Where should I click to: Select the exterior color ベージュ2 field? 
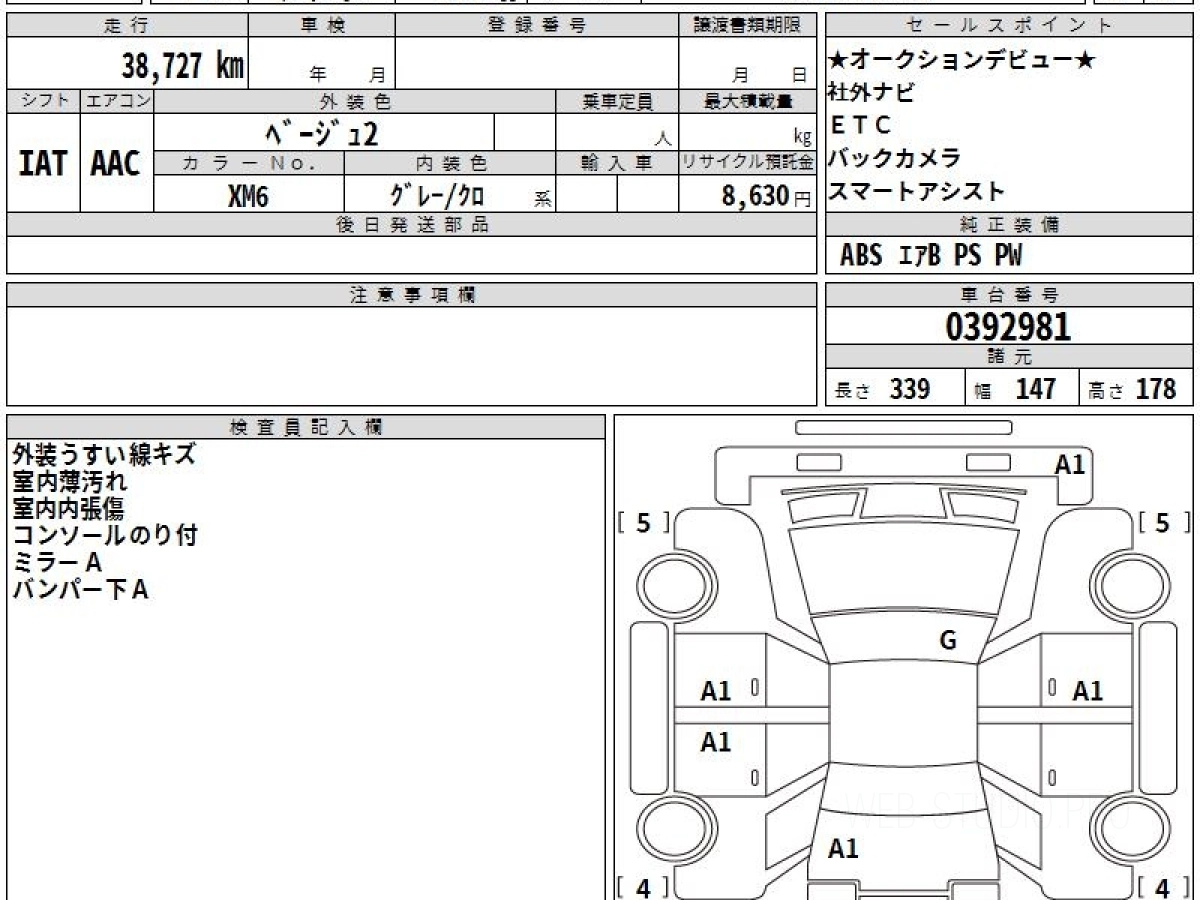[321, 133]
